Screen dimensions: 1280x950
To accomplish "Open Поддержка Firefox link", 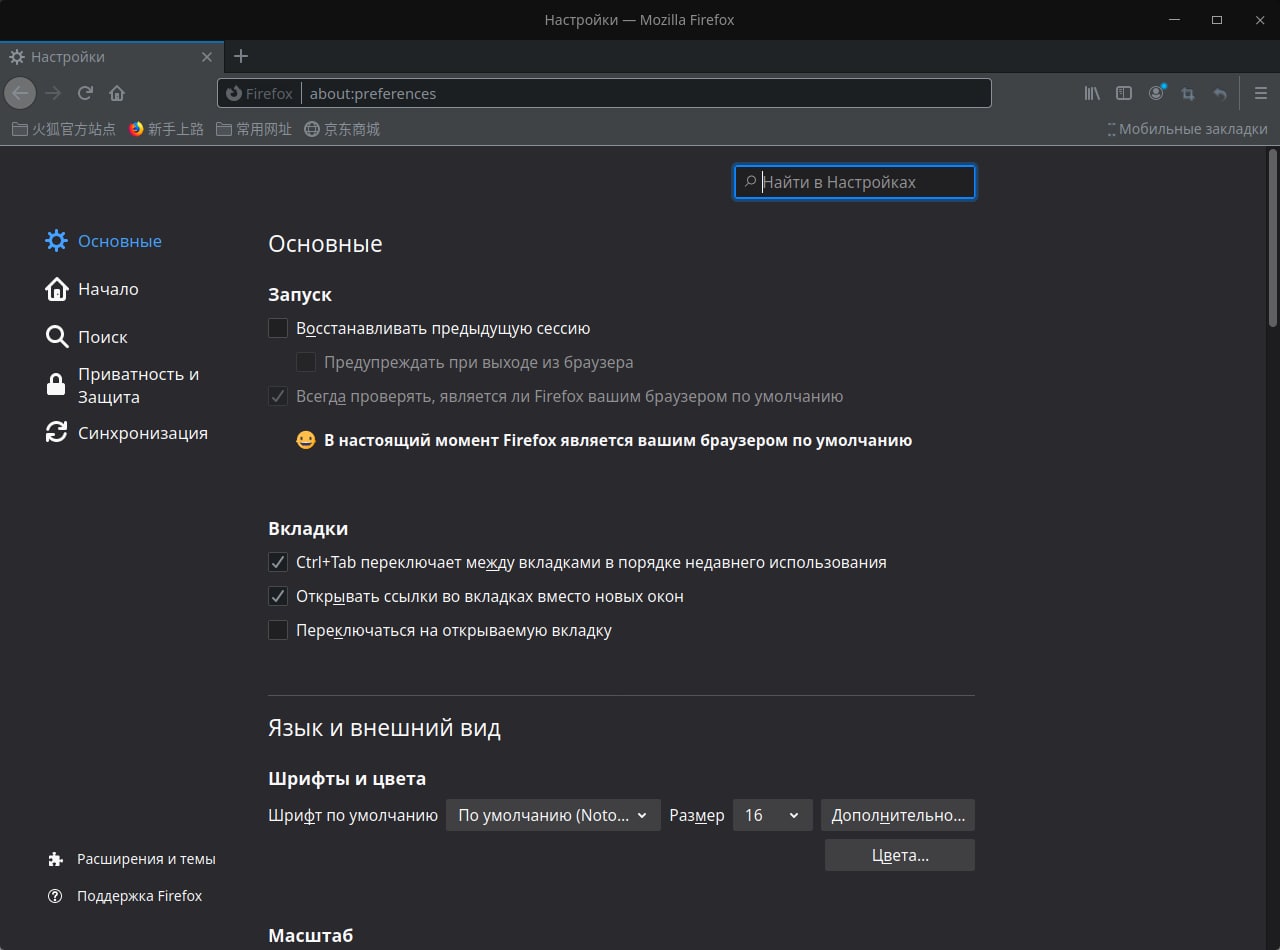I will tap(125, 896).
